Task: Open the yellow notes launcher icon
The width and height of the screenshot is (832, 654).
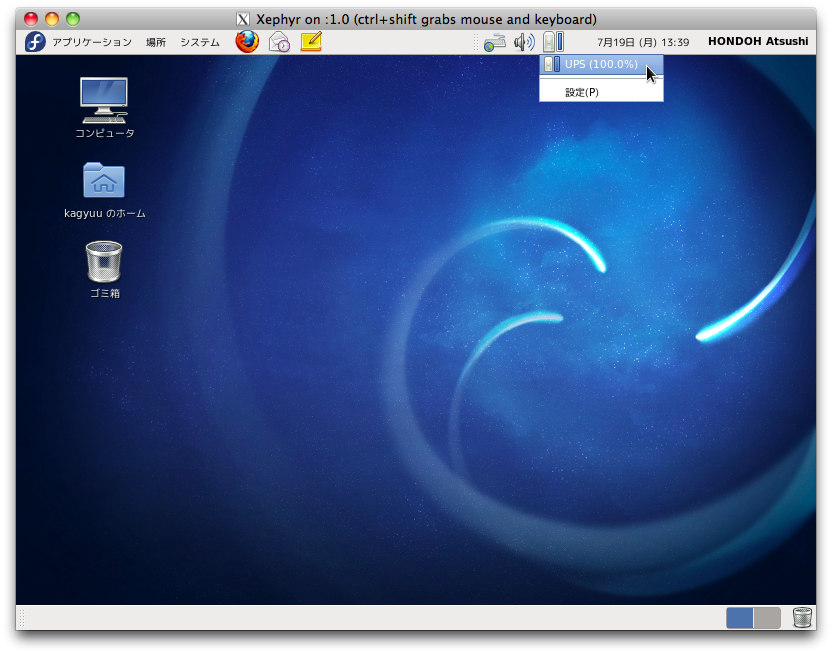Action: [311, 42]
